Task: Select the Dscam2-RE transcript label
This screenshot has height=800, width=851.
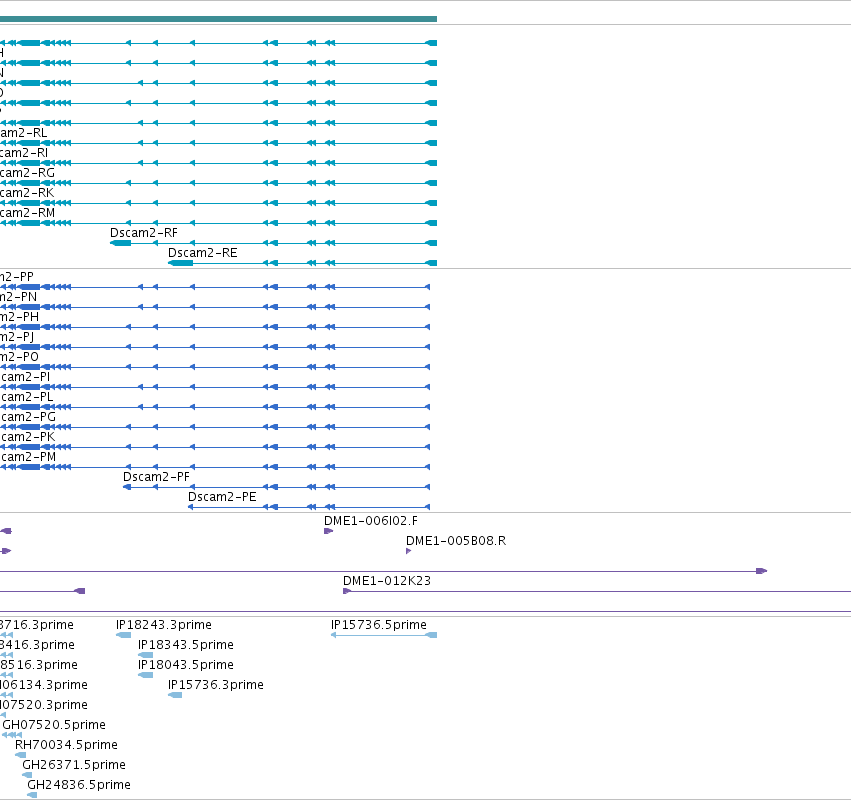Action: click(x=202, y=253)
